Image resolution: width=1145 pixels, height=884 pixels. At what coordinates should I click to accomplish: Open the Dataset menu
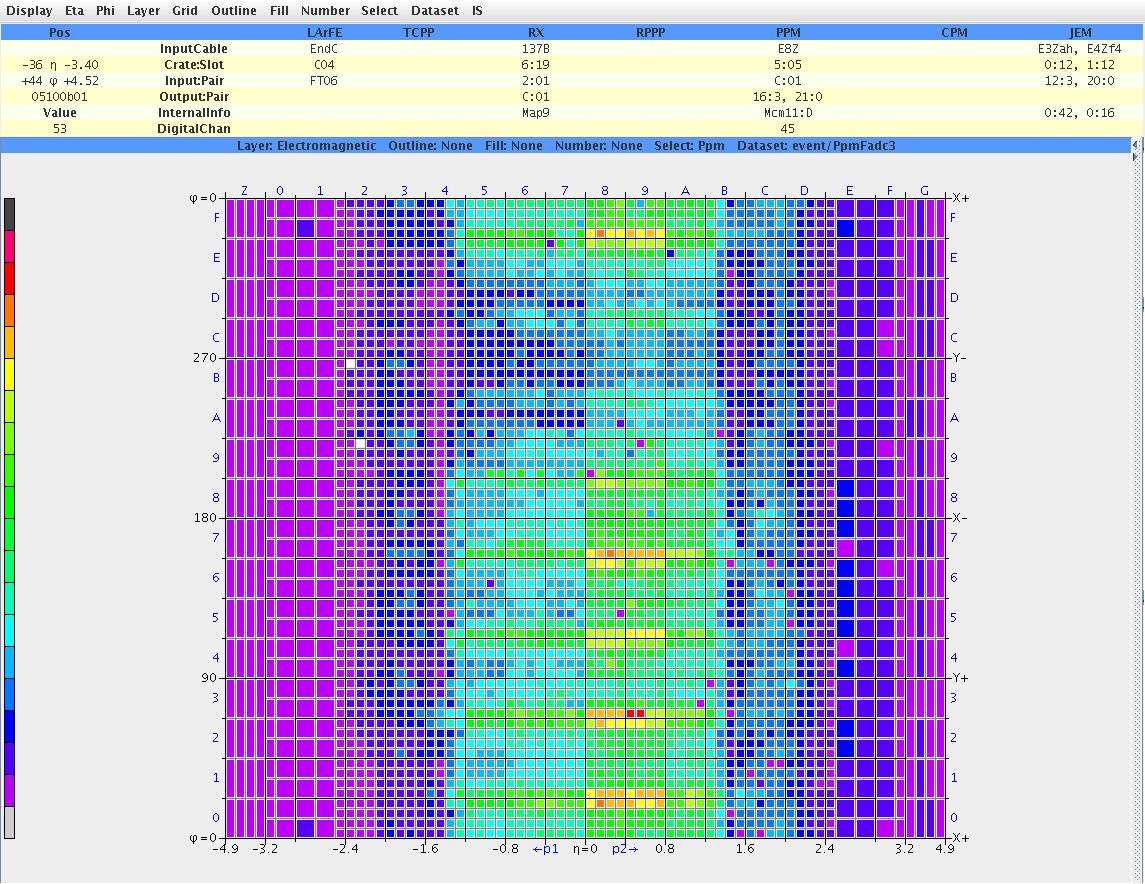point(435,11)
